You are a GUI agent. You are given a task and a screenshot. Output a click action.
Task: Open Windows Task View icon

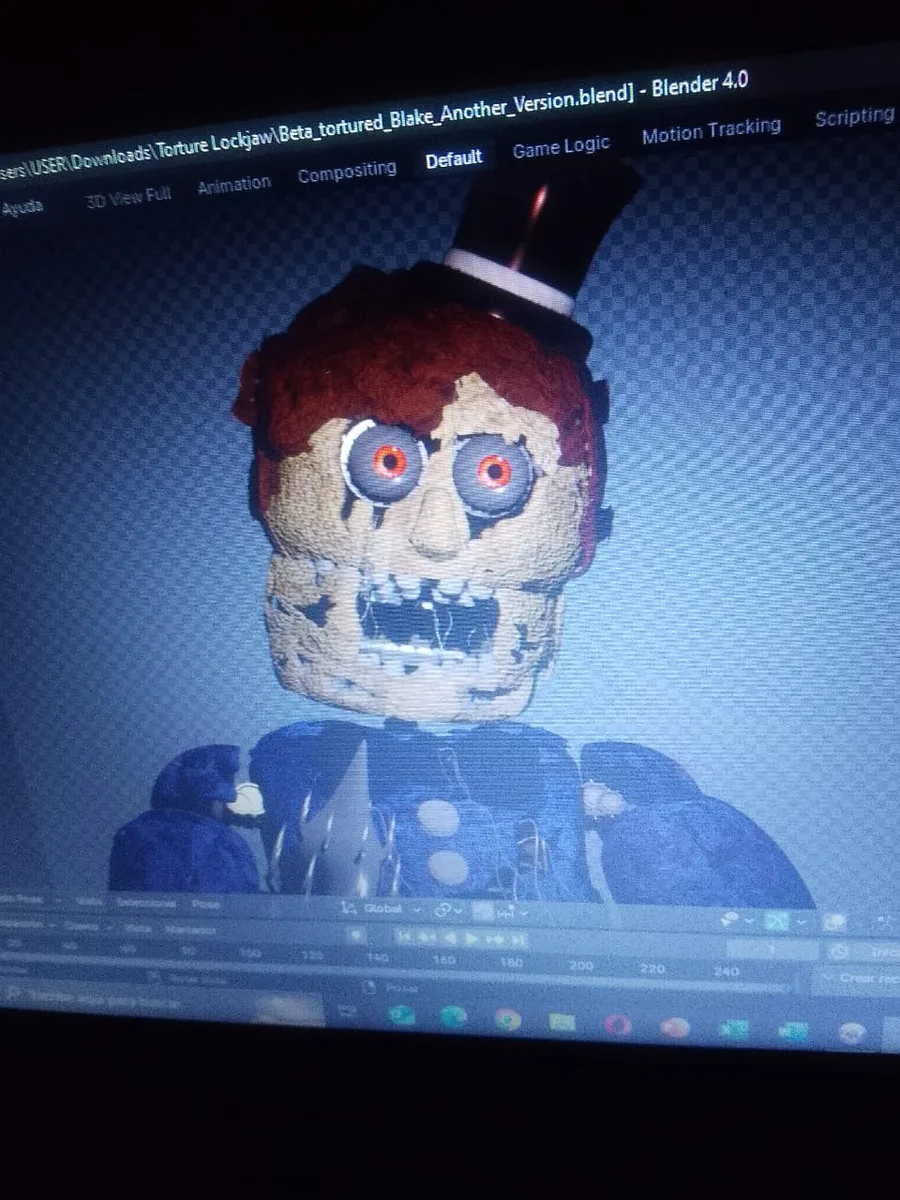348,1010
